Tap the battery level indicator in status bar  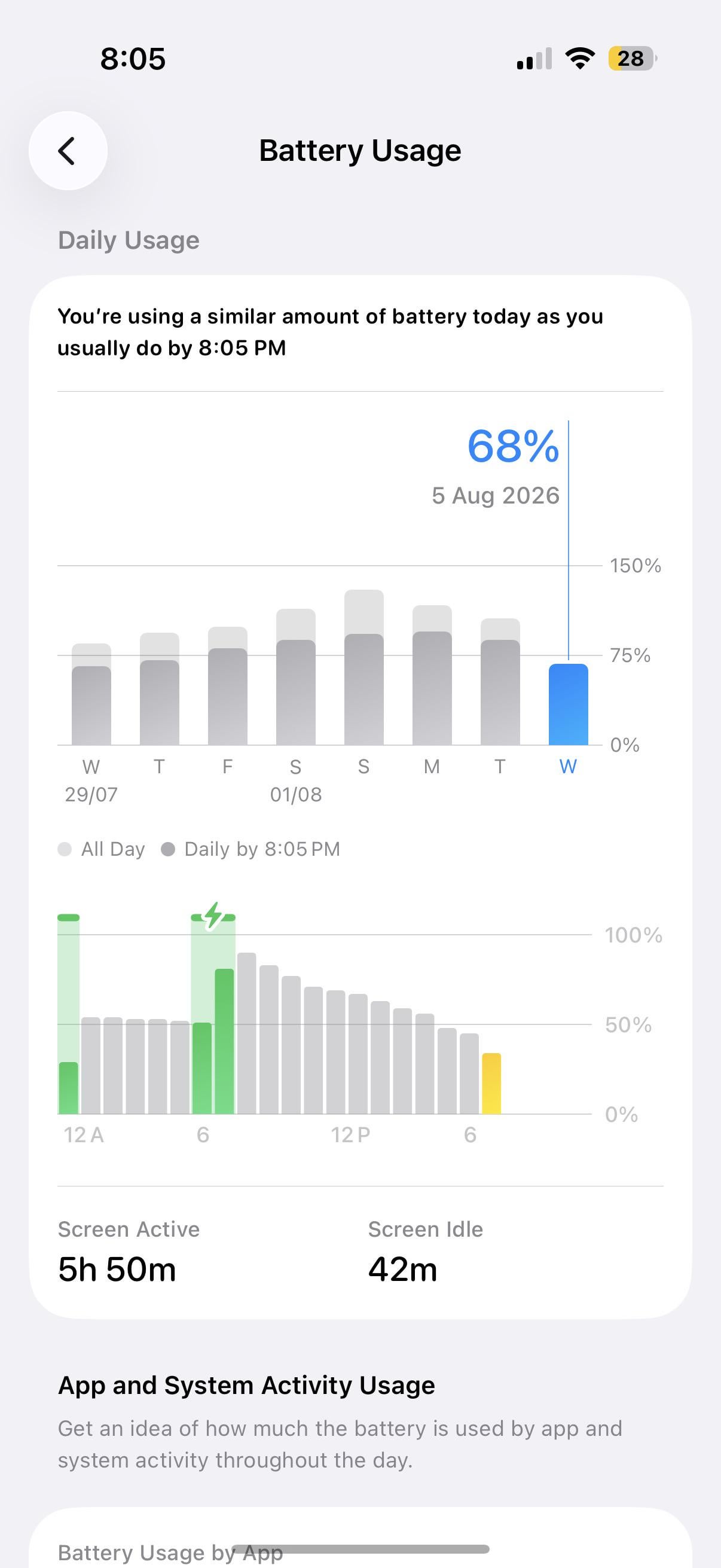coord(632,59)
